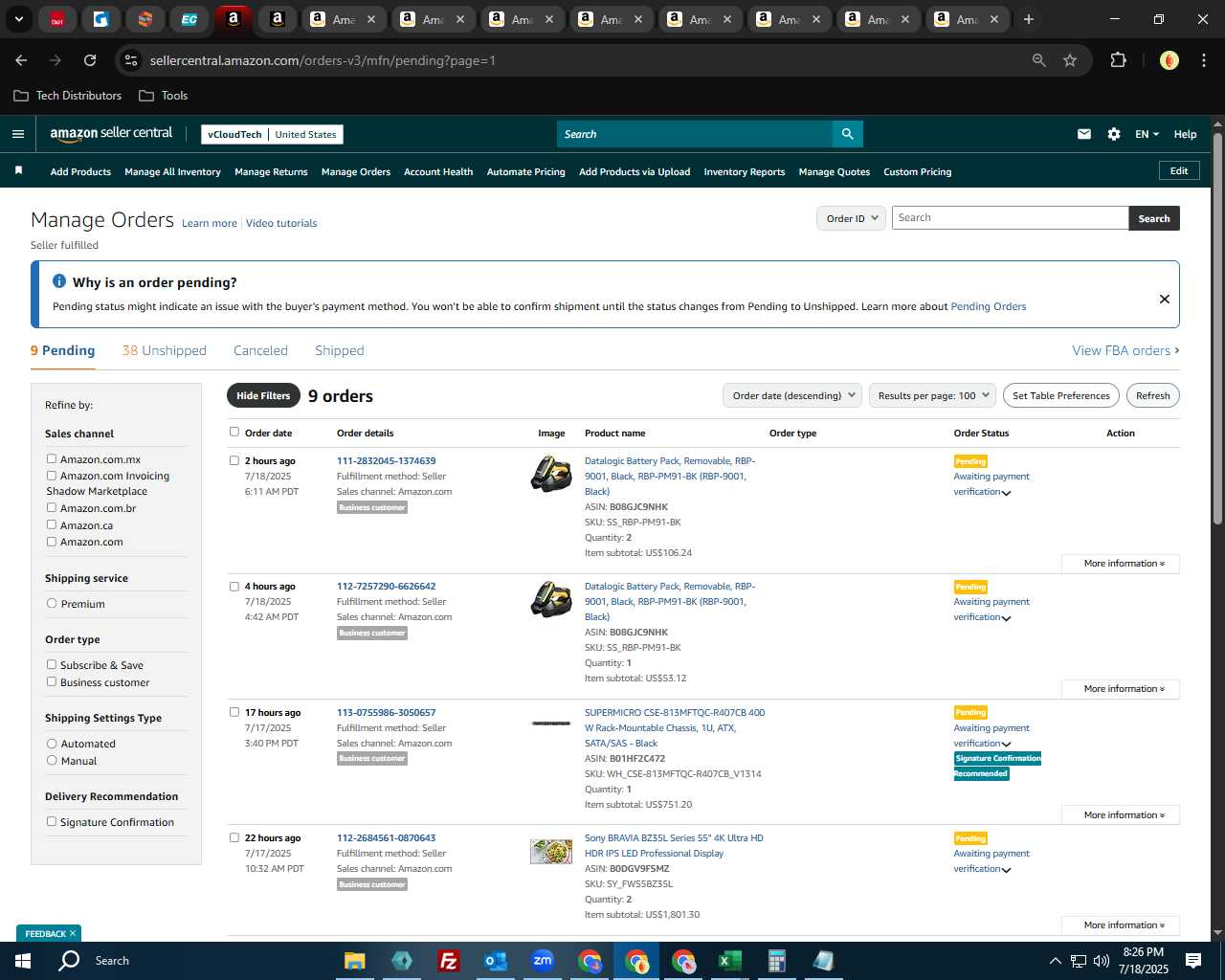
Task: Switch to the 38 Unshipped tab
Action: pyautogui.click(x=165, y=350)
